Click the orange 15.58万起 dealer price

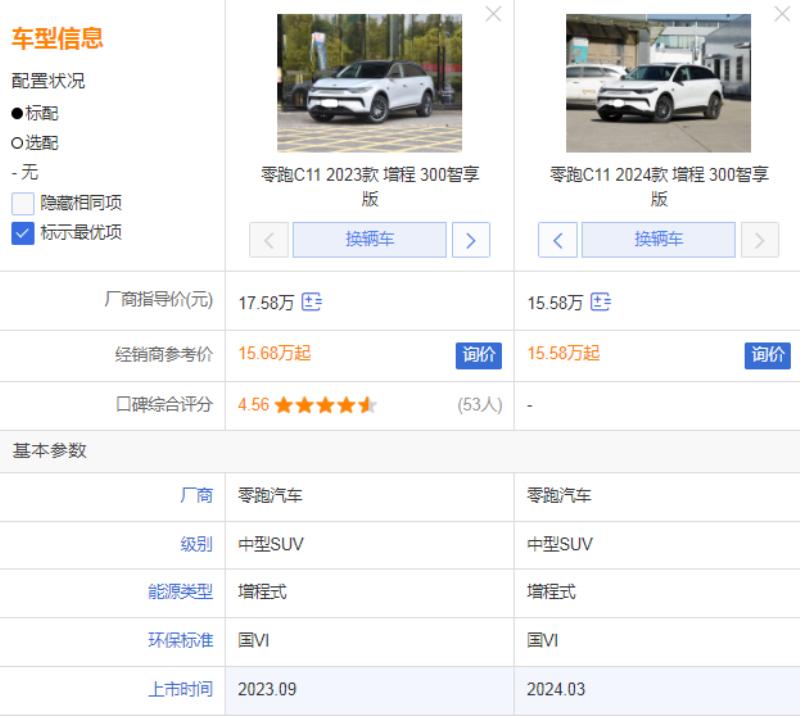click(563, 353)
